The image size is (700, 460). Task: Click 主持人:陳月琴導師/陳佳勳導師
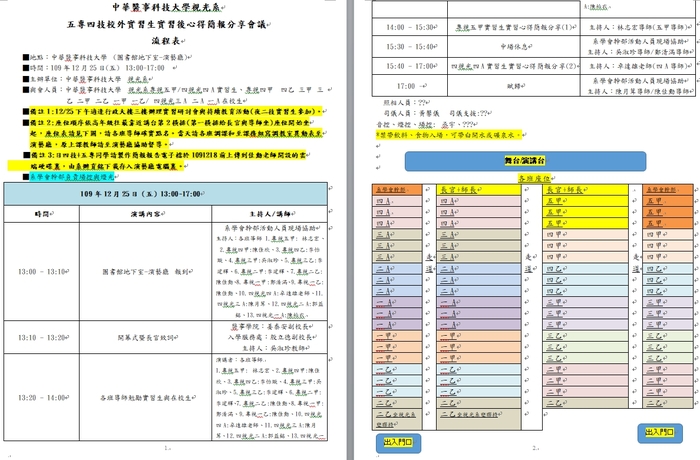639,91
